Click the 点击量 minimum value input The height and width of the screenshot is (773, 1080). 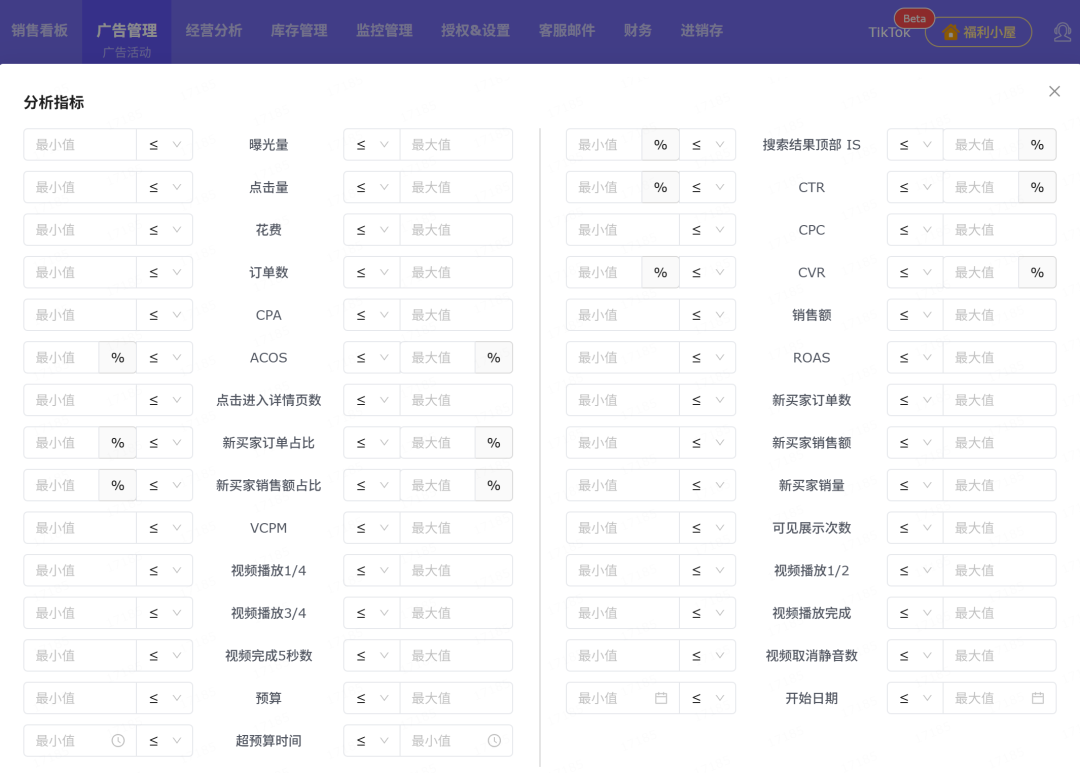point(80,187)
